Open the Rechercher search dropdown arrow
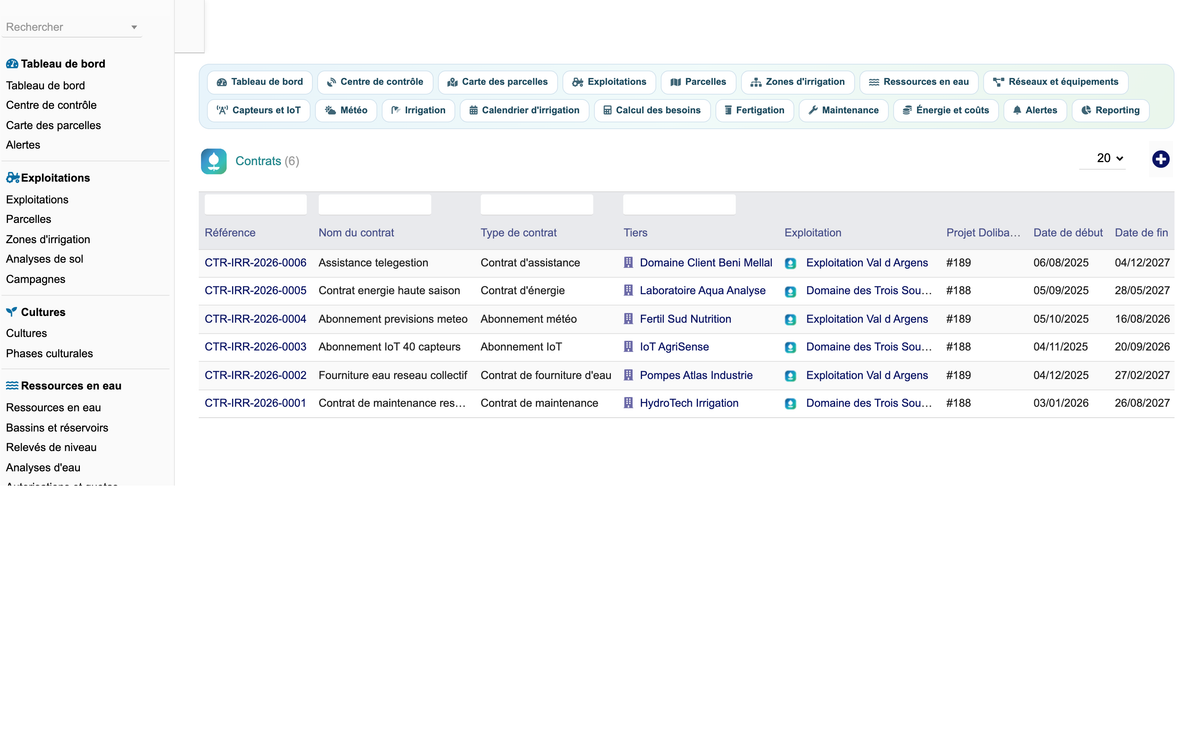 coord(134,27)
